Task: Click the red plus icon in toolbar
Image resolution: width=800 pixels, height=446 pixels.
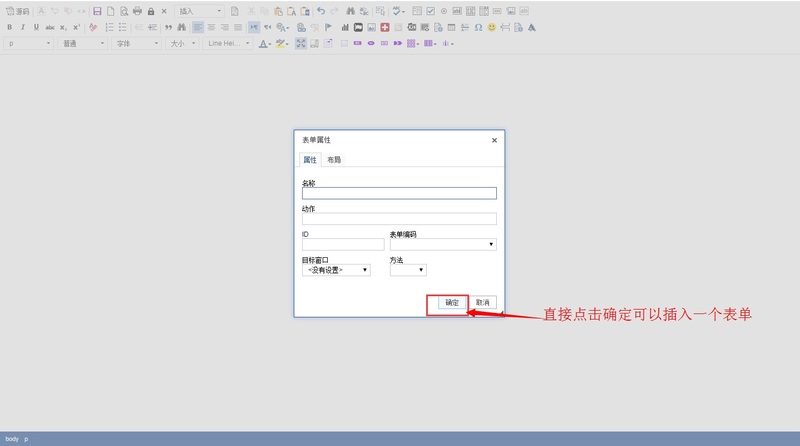Action: tap(385, 27)
